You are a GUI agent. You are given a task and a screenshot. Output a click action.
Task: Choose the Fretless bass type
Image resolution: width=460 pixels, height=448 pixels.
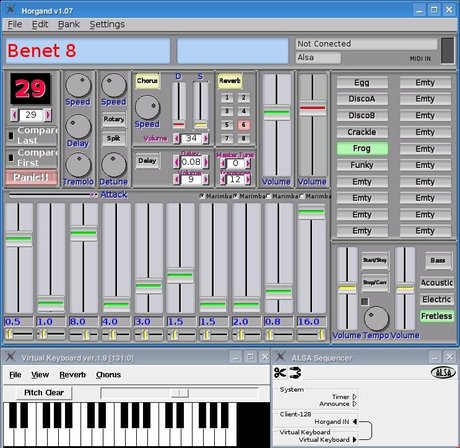point(436,316)
